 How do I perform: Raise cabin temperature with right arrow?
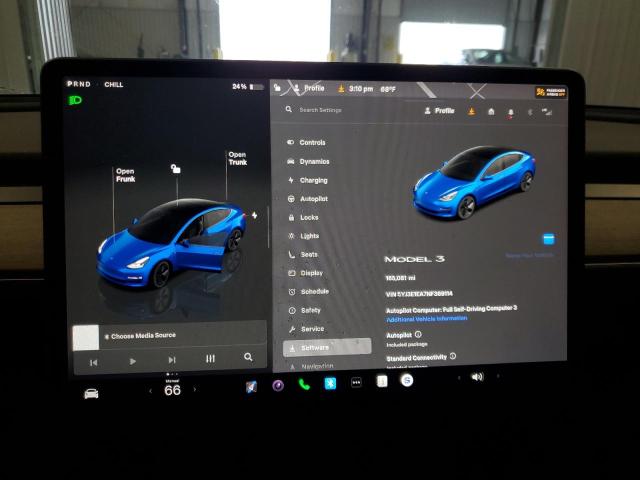tap(195, 389)
